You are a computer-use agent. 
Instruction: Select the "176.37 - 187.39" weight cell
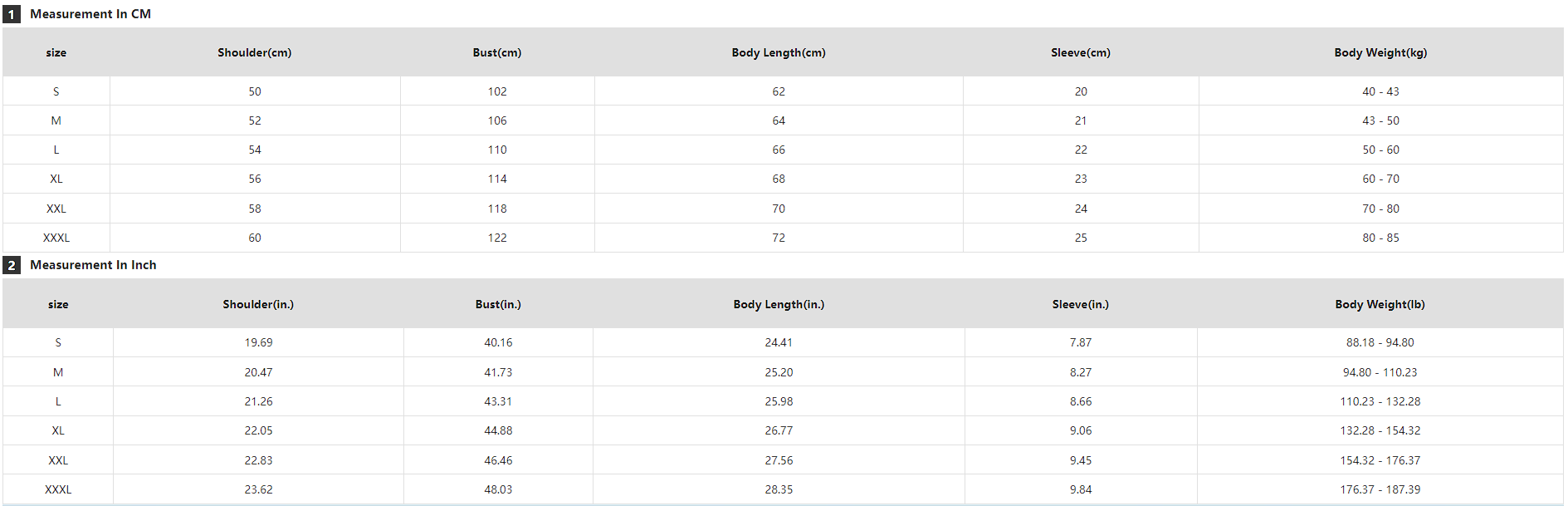pyautogui.click(x=1380, y=489)
